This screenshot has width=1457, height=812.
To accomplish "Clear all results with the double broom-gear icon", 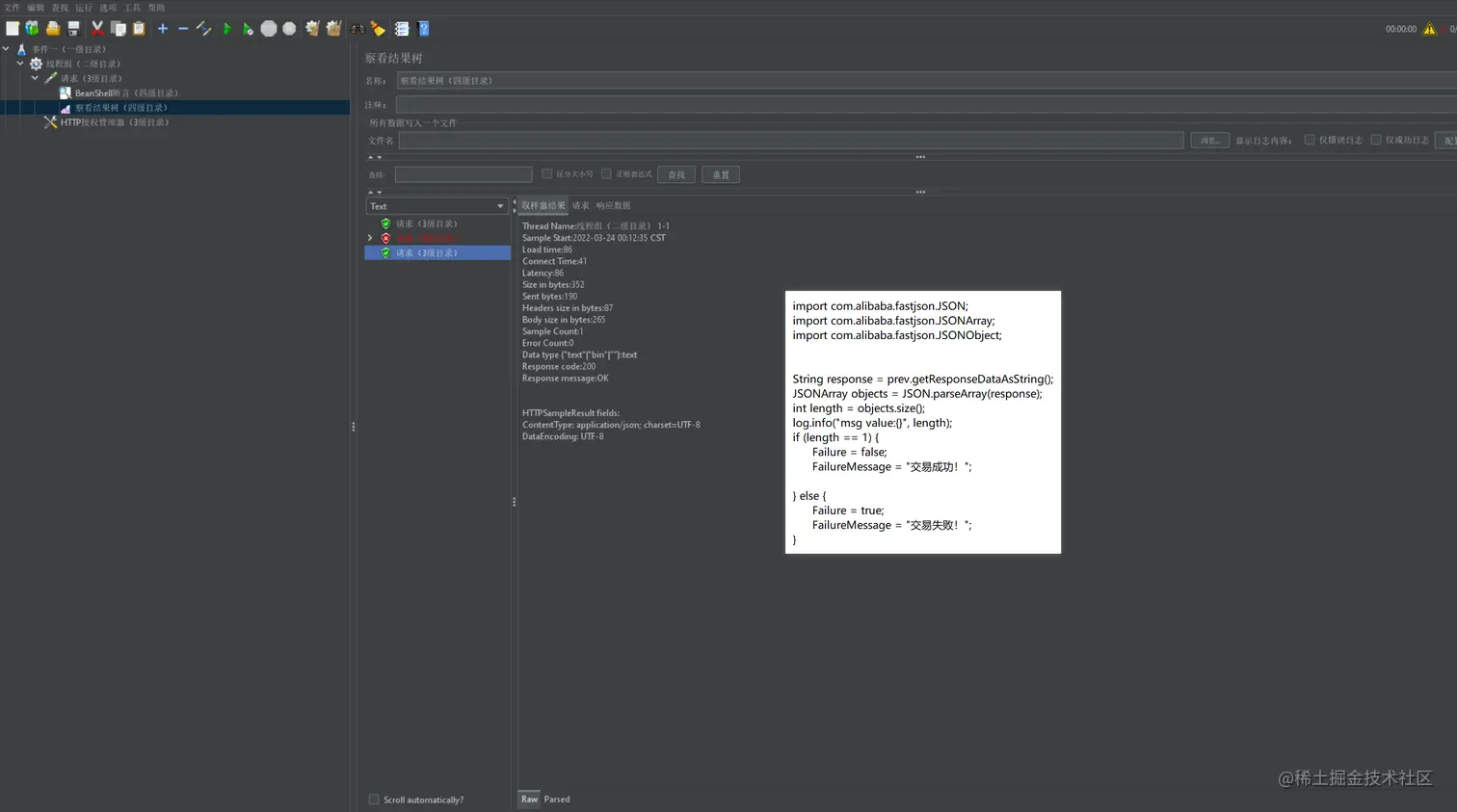I will [333, 29].
